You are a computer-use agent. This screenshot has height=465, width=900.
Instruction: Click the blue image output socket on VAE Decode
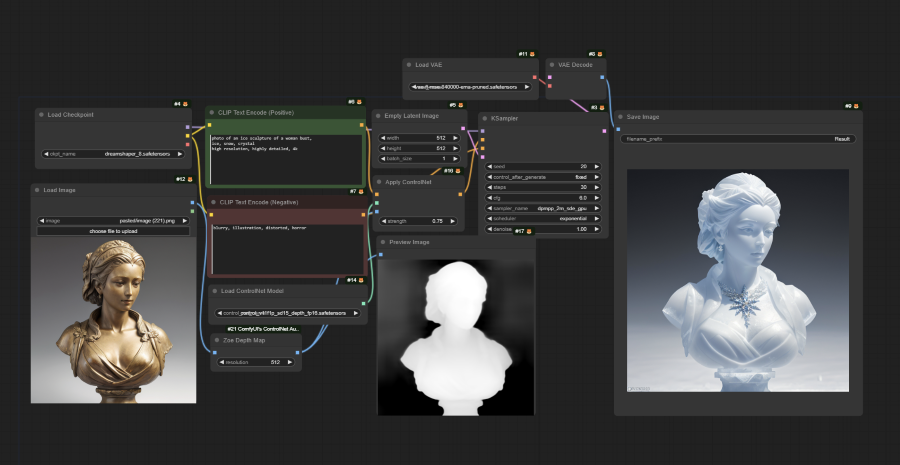(x=602, y=77)
